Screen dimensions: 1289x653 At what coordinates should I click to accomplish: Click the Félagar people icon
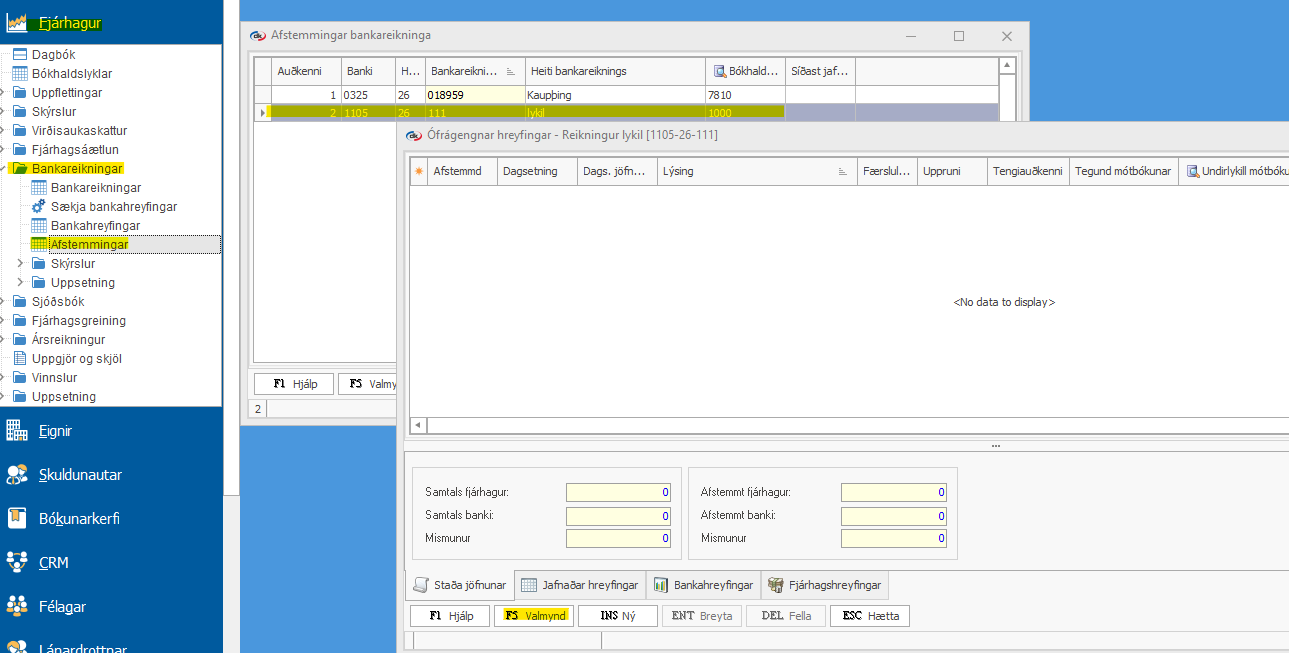17,607
